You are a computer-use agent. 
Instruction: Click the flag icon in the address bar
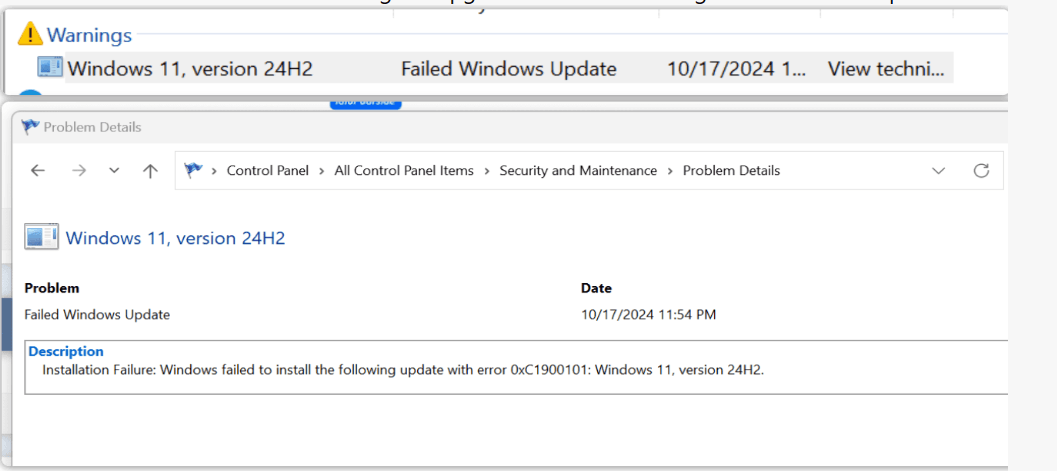[x=194, y=170]
